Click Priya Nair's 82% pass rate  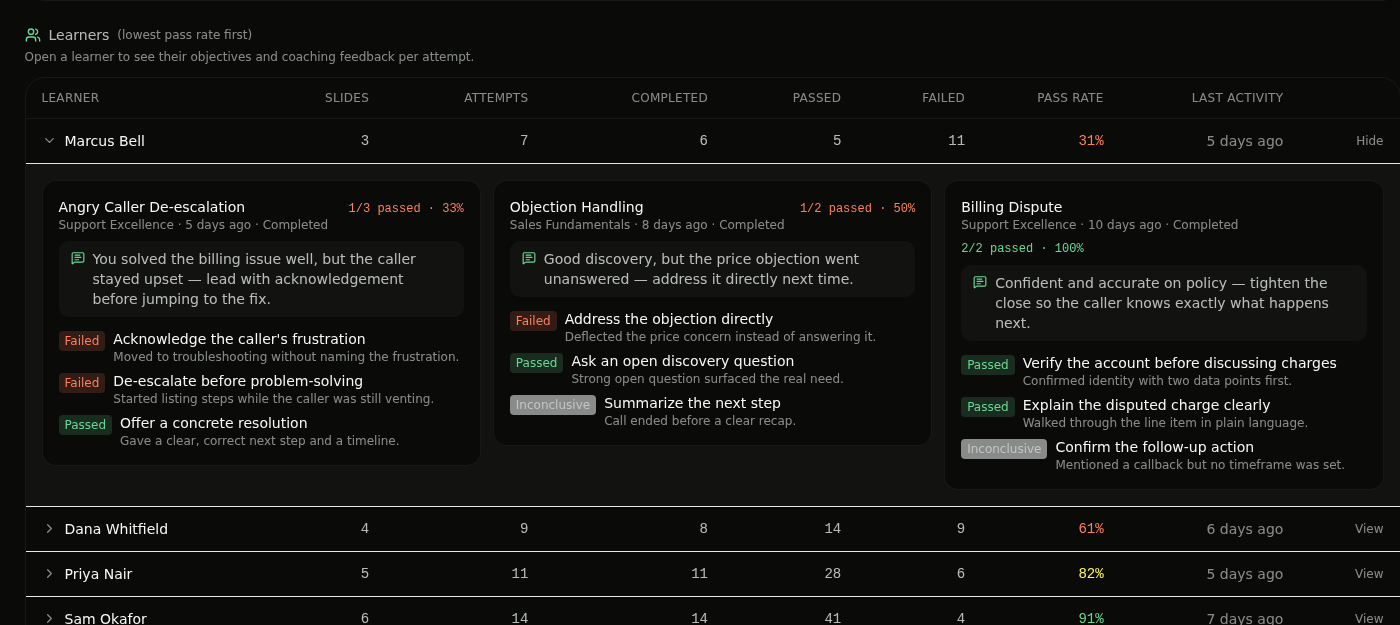[x=1091, y=574]
